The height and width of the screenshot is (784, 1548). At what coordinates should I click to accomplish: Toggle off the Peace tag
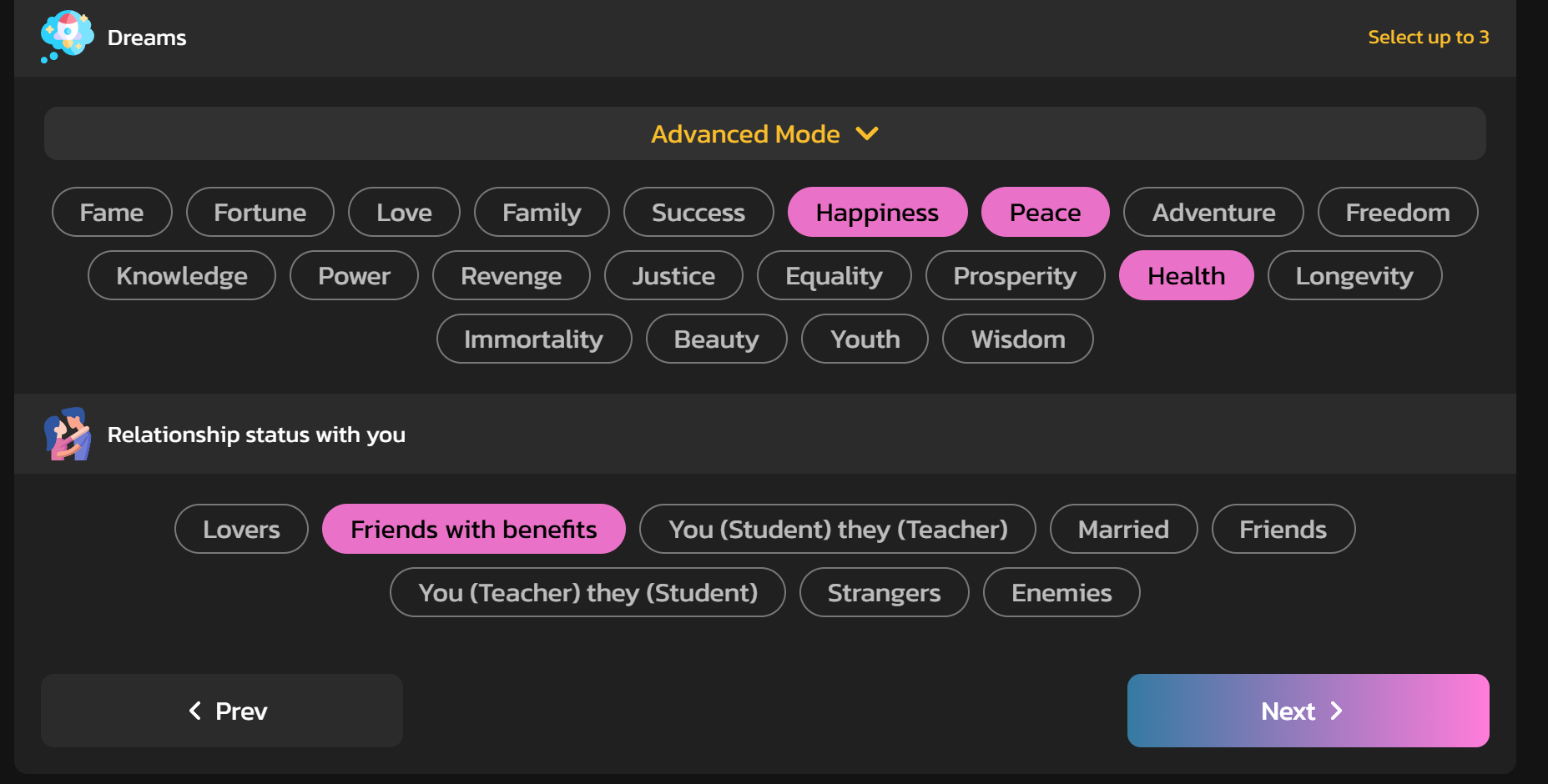pyautogui.click(x=1045, y=212)
